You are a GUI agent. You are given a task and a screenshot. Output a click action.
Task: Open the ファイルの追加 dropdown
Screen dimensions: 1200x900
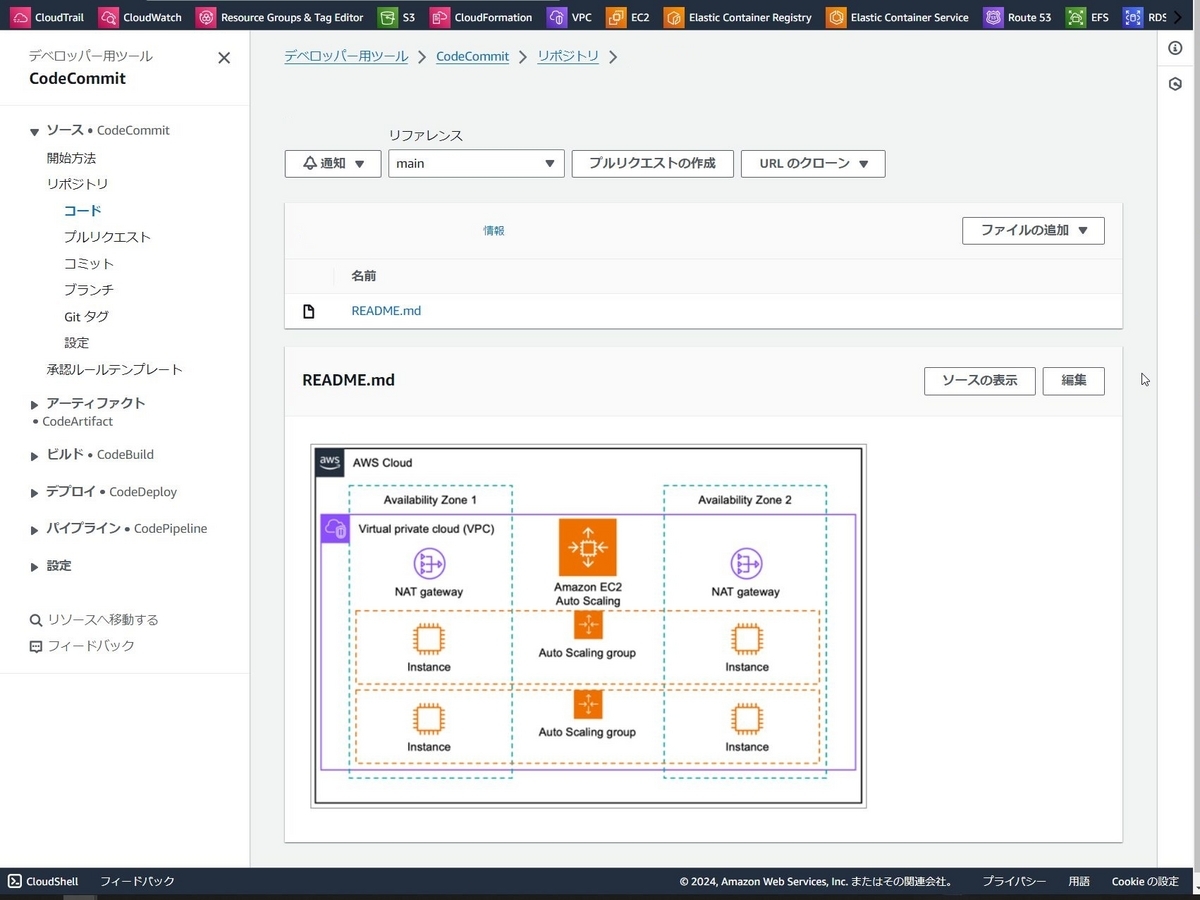click(x=1032, y=230)
